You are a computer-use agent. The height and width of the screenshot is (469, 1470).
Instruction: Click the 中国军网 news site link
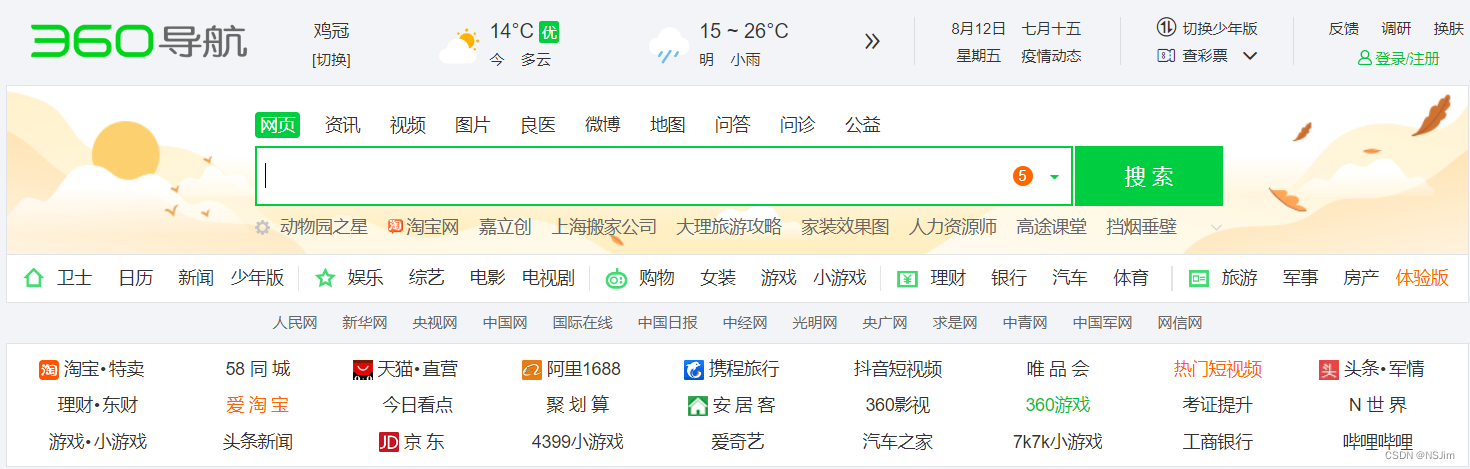(1102, 323)
